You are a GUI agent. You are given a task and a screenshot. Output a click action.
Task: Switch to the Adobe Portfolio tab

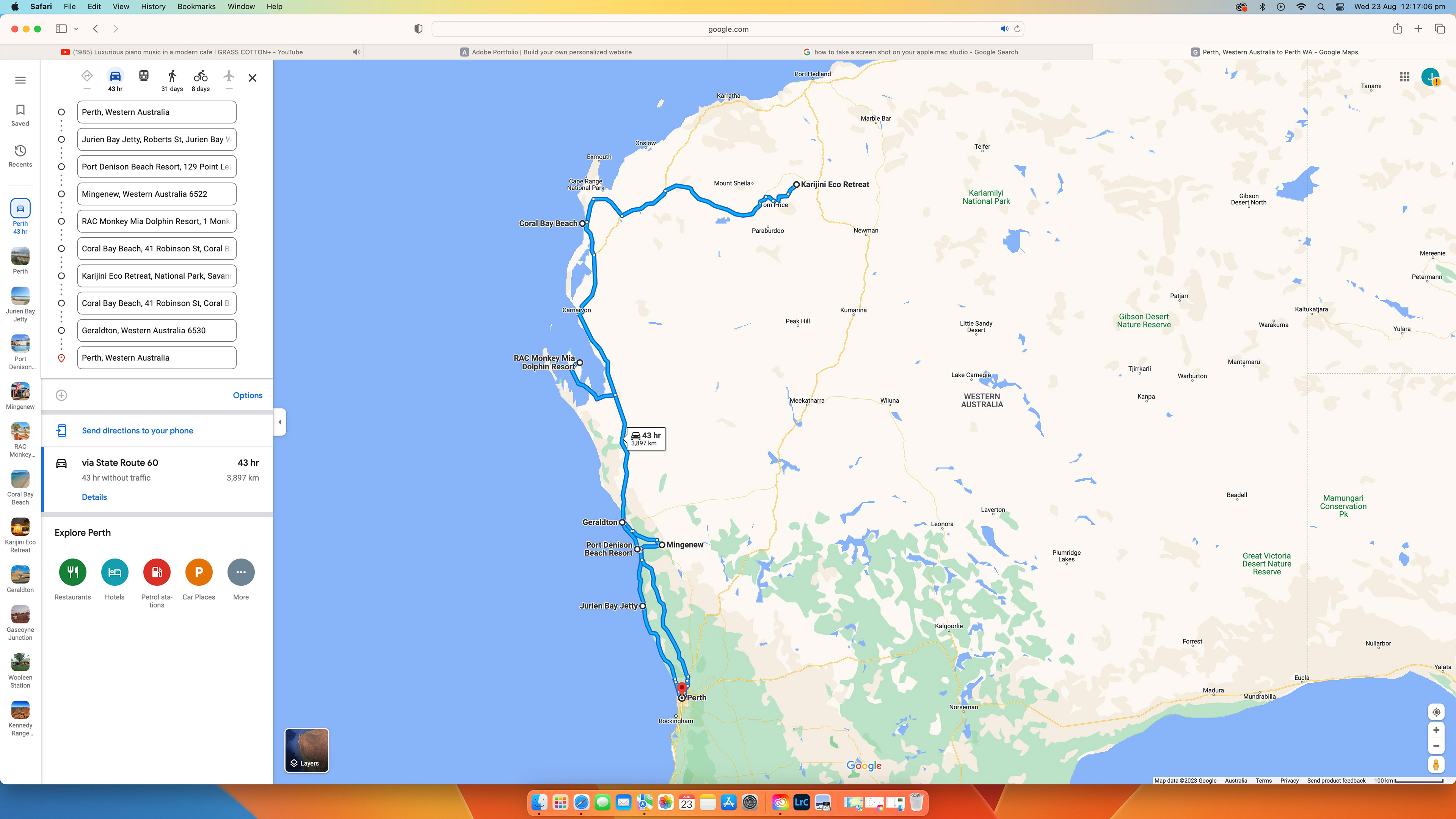(x=546, y=52)
